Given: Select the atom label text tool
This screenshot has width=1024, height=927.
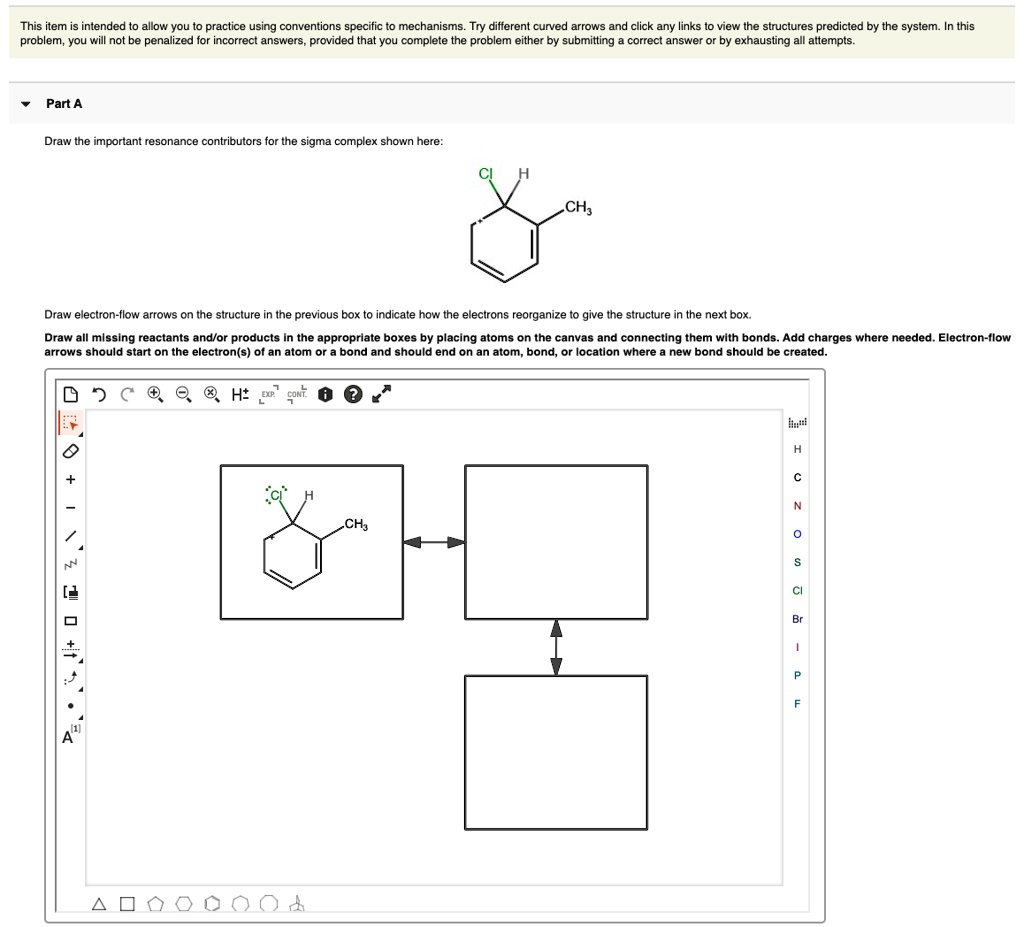Looking at the screenshot, I should 71,735.
